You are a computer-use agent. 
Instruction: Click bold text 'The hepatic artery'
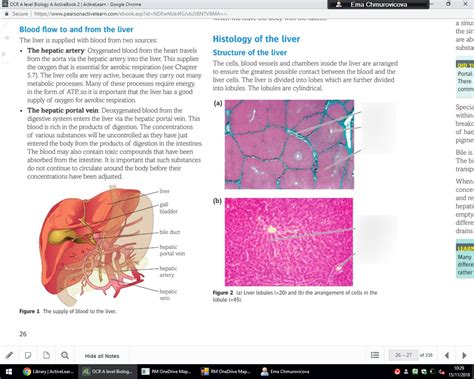(x=56, y=51)
